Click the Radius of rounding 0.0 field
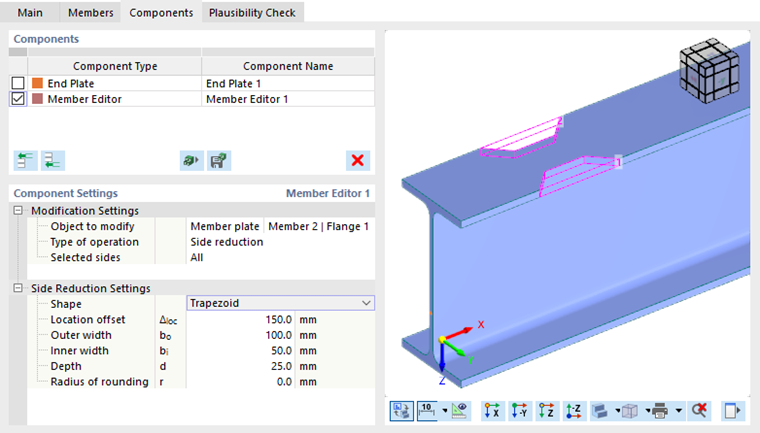 pyautogui.click(x=240, y=382)
